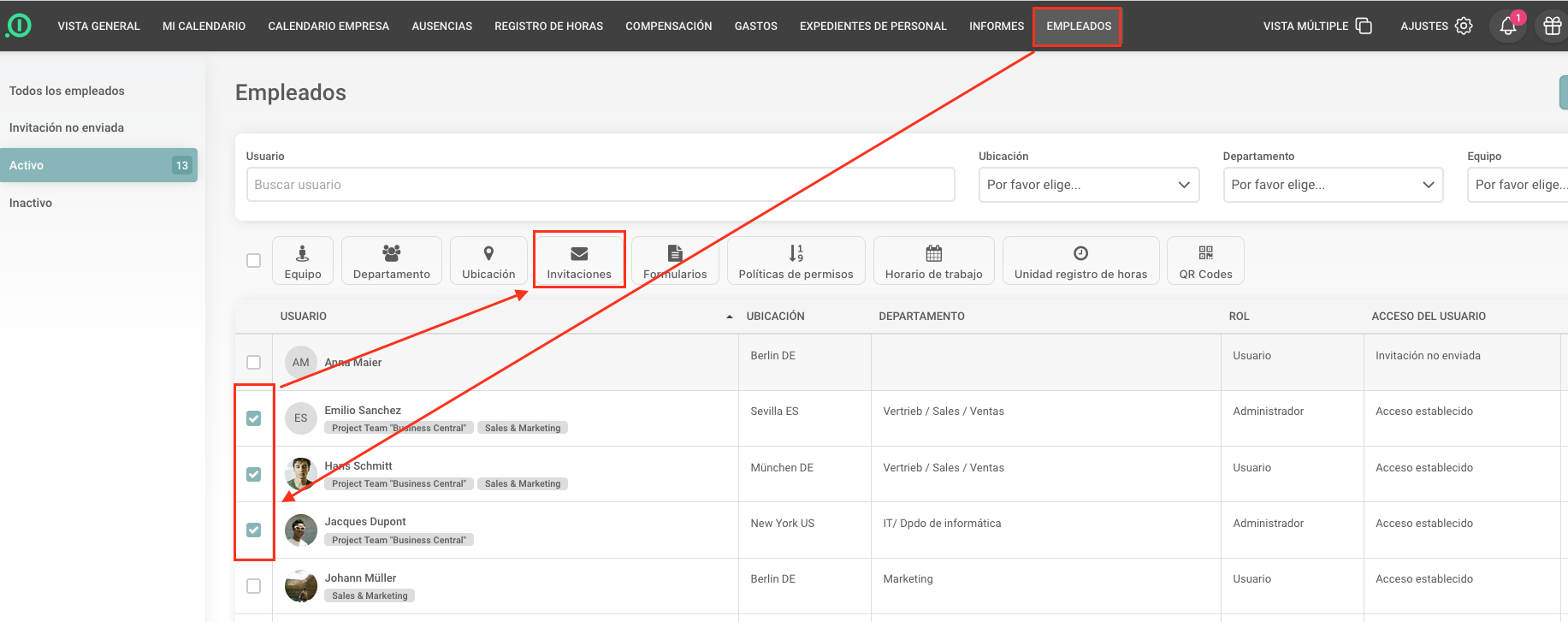Click the gift icon in header
1568x622 pixels.
click(1552, 27)
